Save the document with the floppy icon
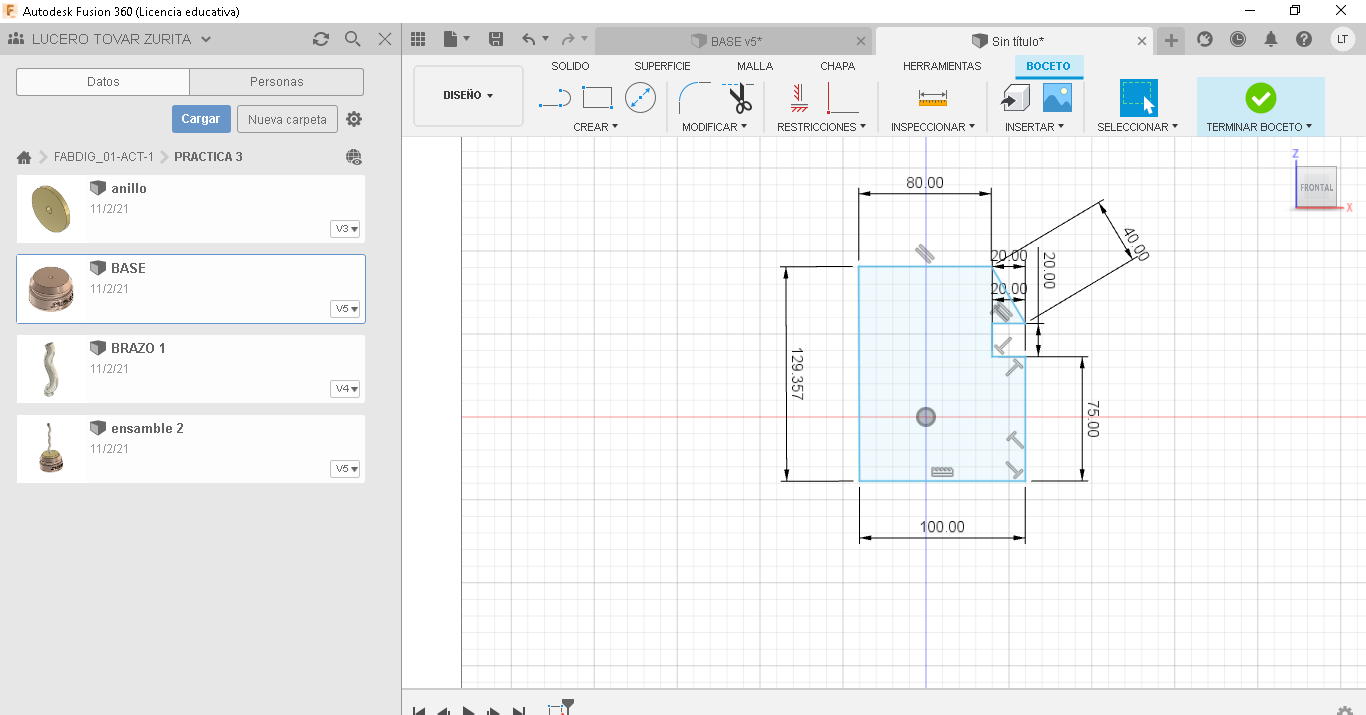Screen dimensions: 1366x715 495,39
